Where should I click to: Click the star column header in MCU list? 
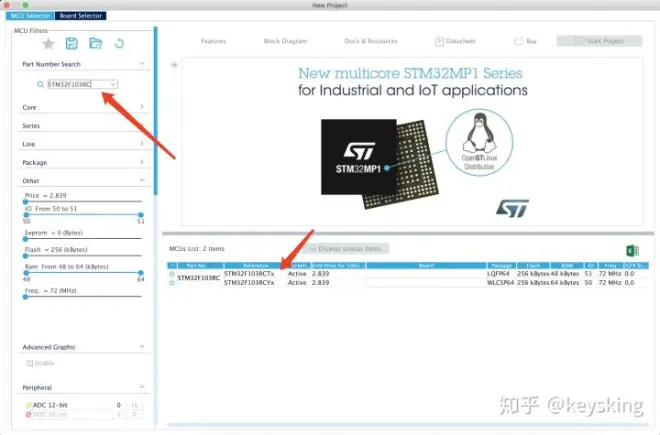[x=172, y=265]
